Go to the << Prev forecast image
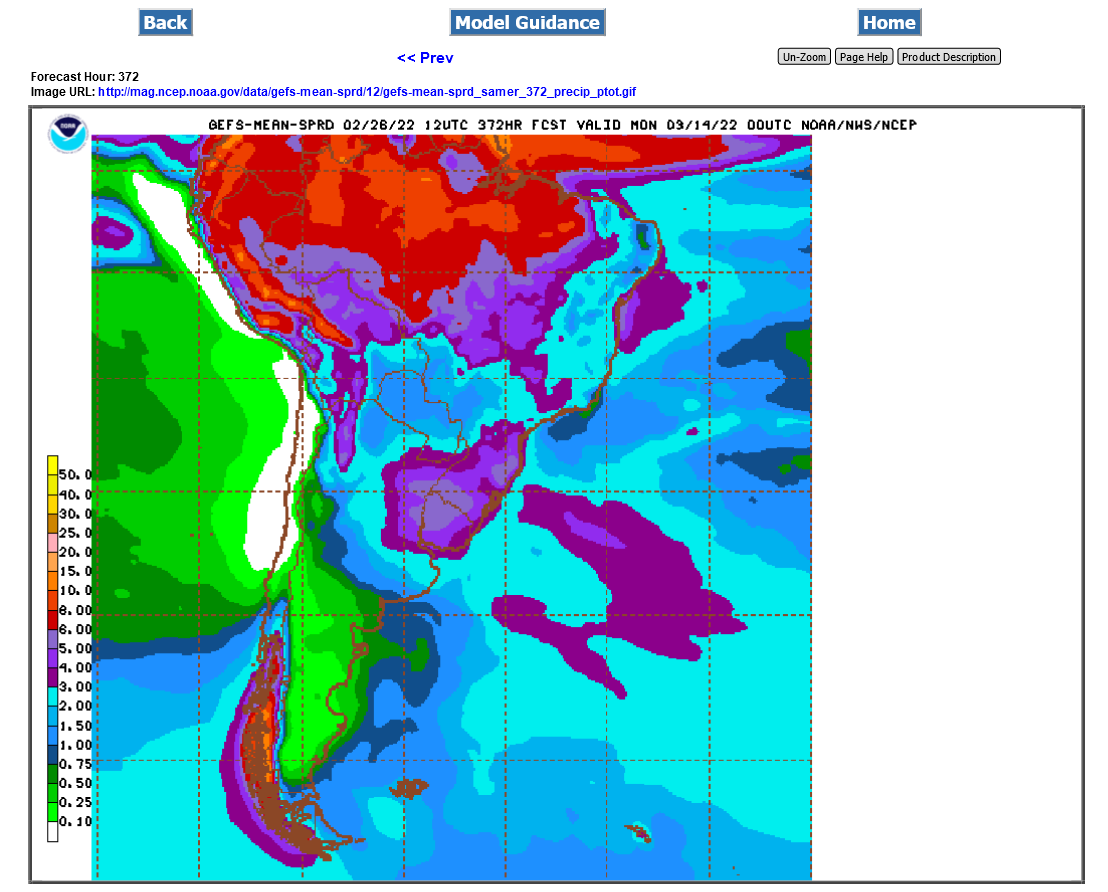The image size is (1108, 892). click(x=425, y=58)
